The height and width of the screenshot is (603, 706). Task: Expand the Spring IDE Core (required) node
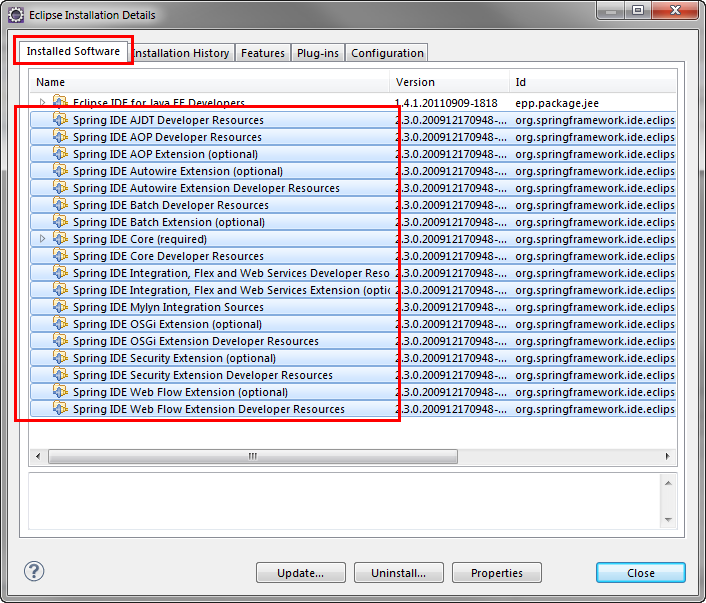click(42, 239)
